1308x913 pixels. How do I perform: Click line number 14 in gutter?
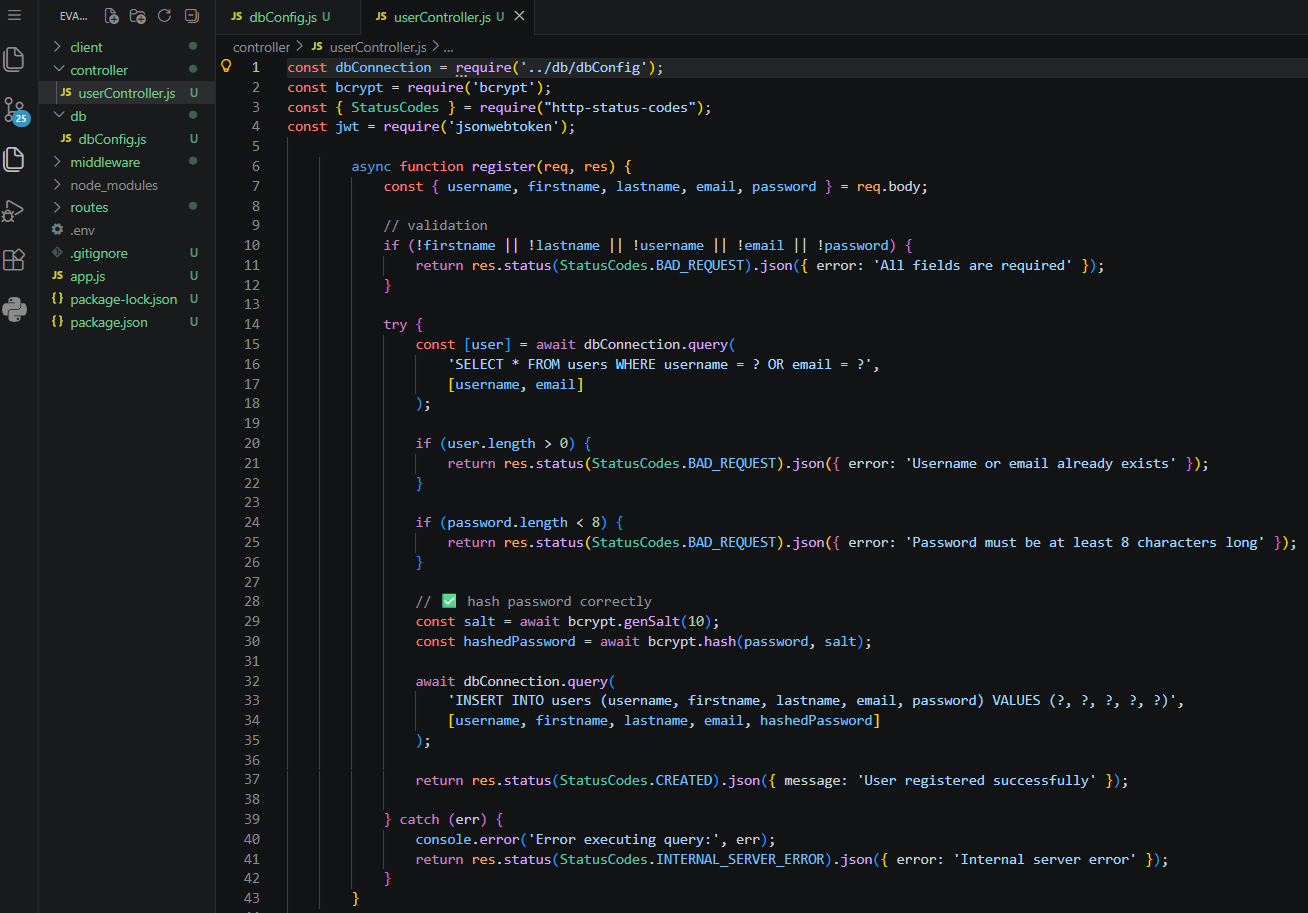pos(252,324)
